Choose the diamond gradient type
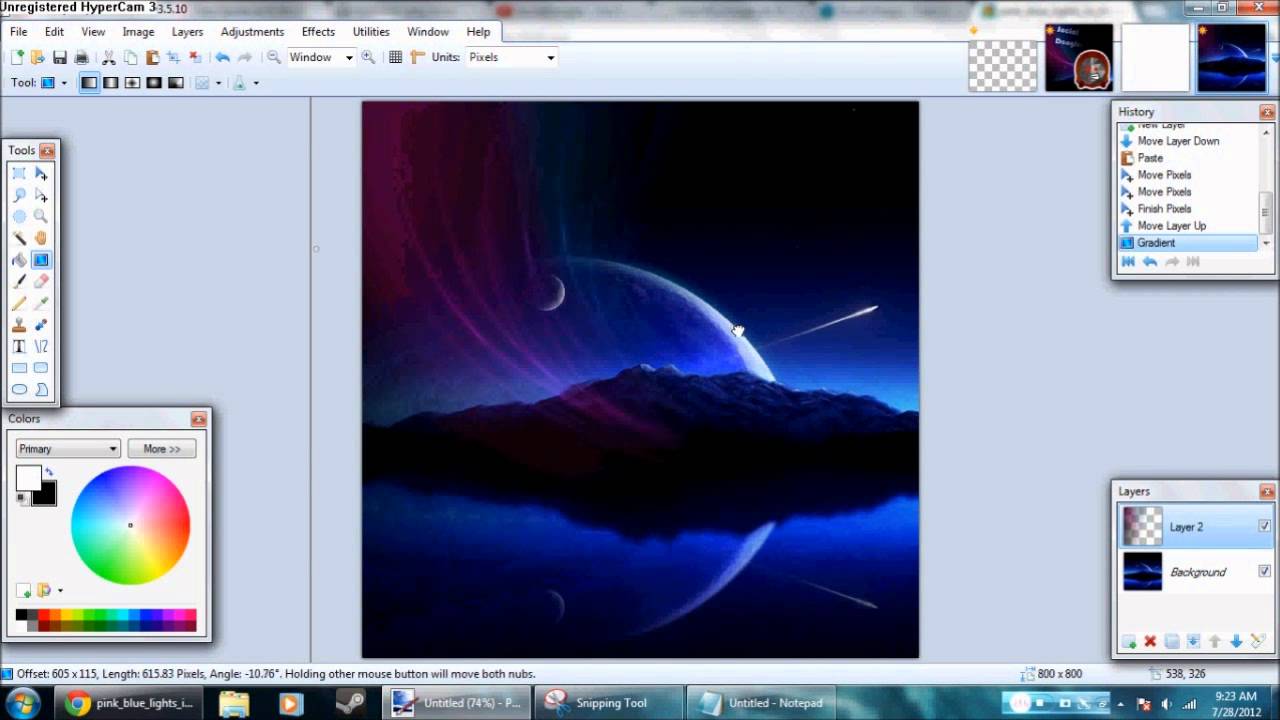1280x720 pixels. pos(132,83)
